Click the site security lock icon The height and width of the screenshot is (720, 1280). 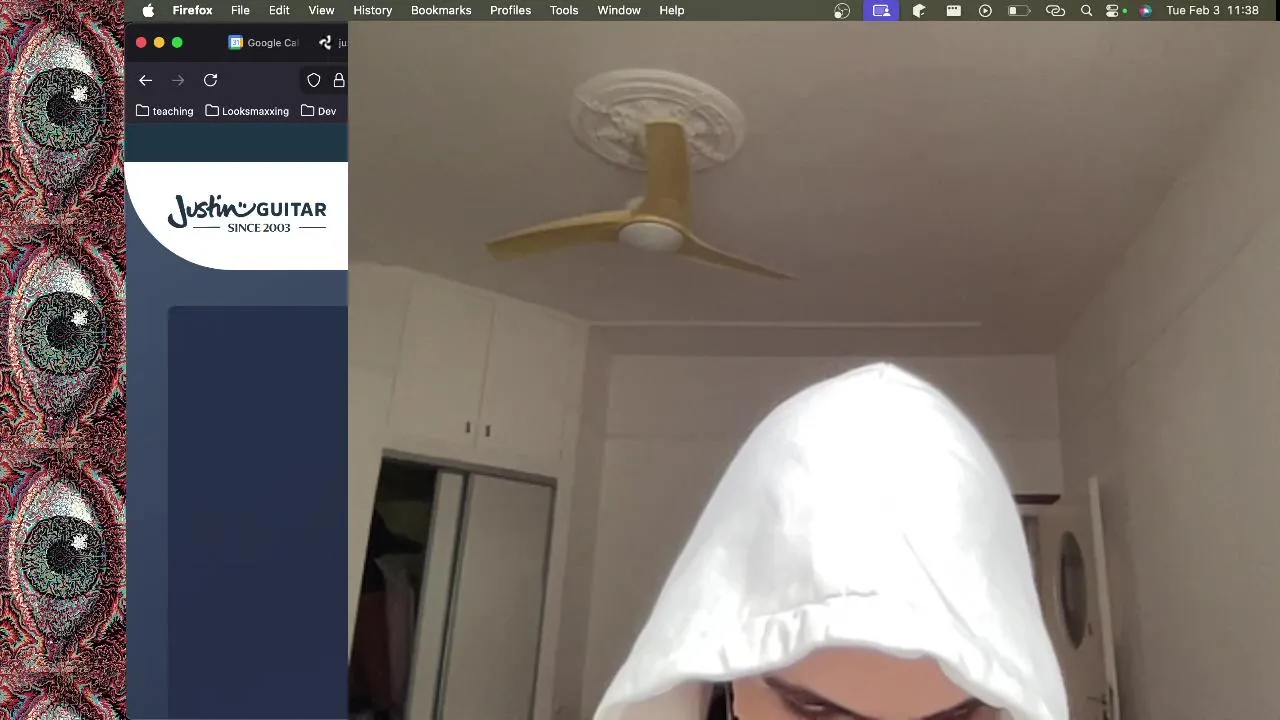[x=340, y=80]
